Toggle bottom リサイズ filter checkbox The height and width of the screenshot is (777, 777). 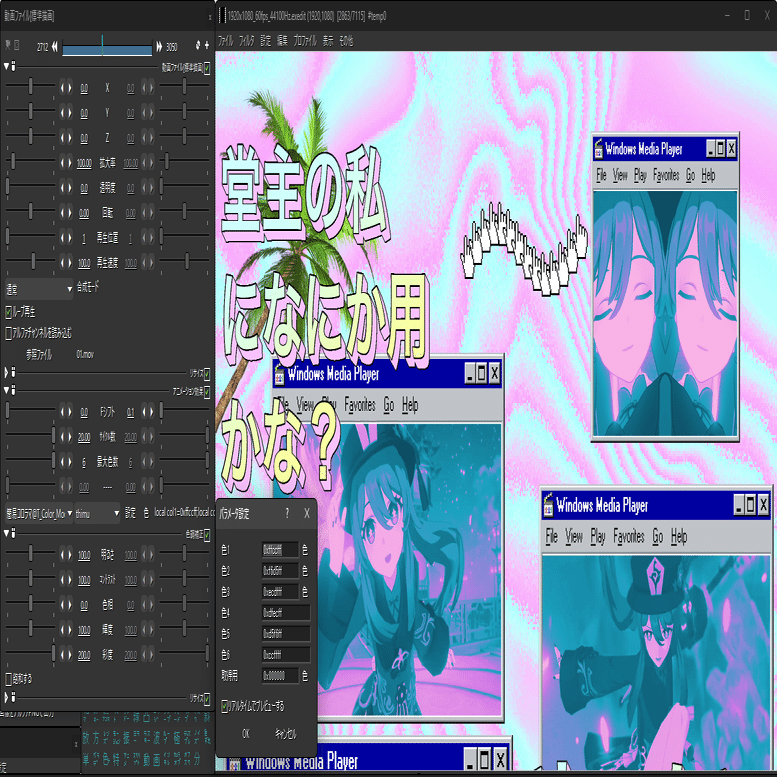(x=207, y=698)
